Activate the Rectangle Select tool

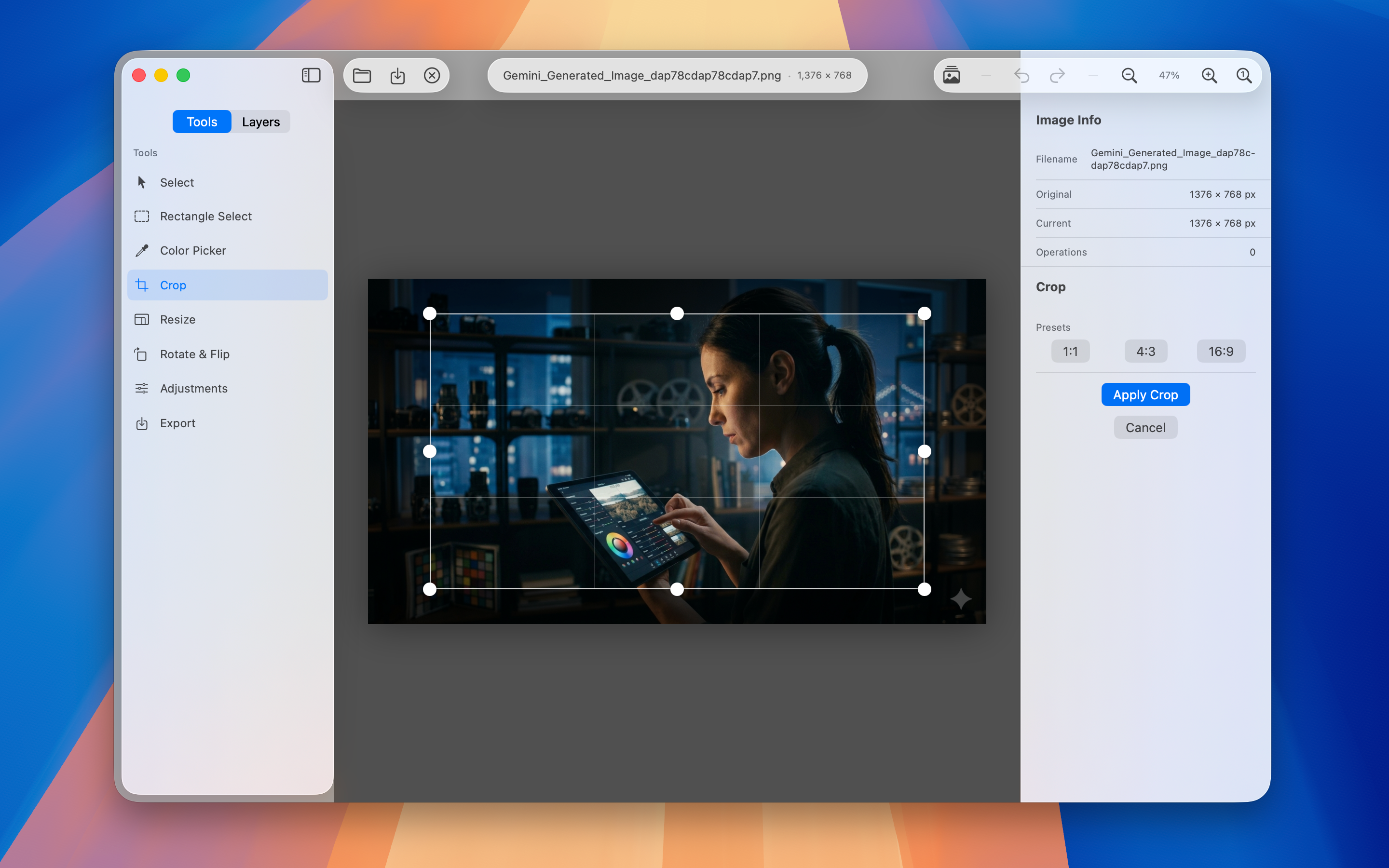tap(227, 217)
